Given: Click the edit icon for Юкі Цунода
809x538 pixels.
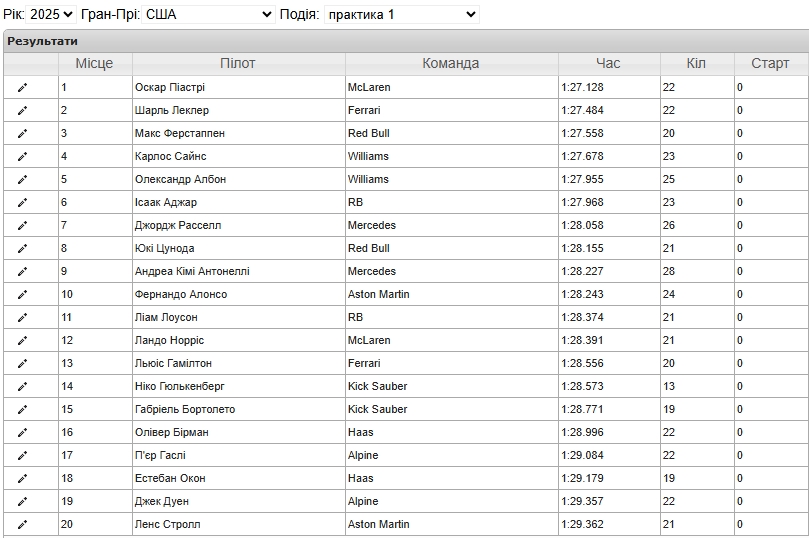Looking at the screenshot, I should (22, 249).
